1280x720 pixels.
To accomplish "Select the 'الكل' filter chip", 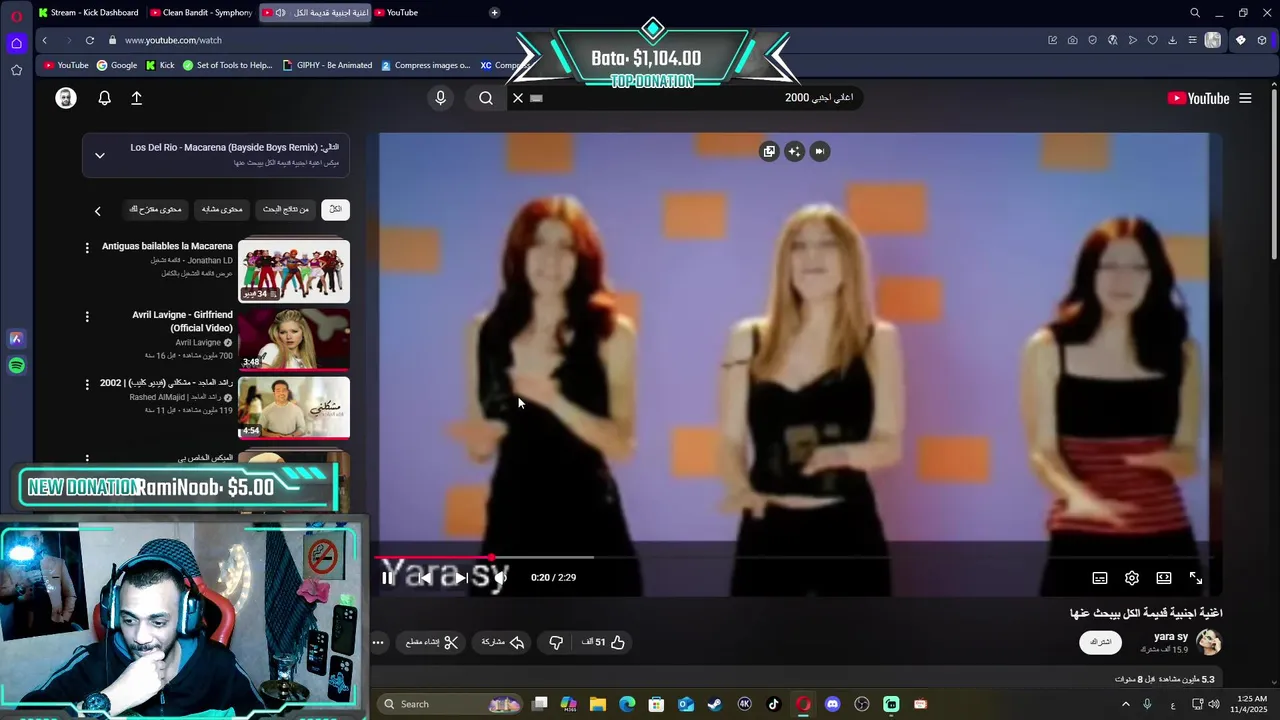I will [335, 209].
